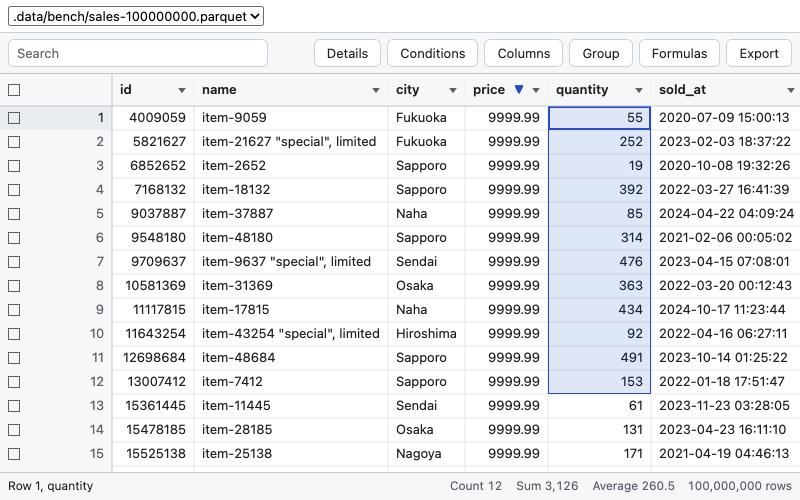
Task: Click city cell Naha in row 5
Action: click(426, 214)
